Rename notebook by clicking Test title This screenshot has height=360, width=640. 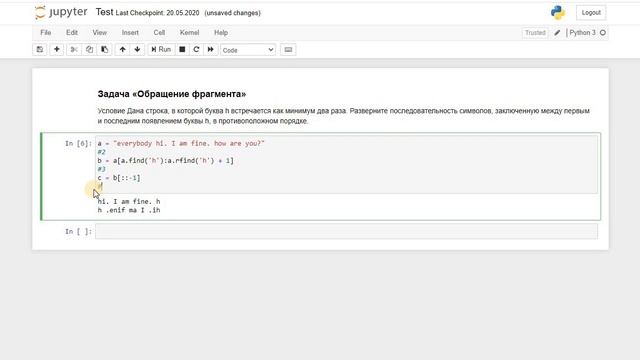104,12
